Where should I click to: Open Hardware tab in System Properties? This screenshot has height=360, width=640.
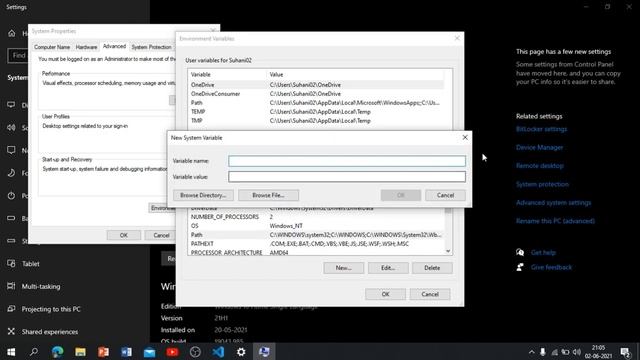pos(87,47)
